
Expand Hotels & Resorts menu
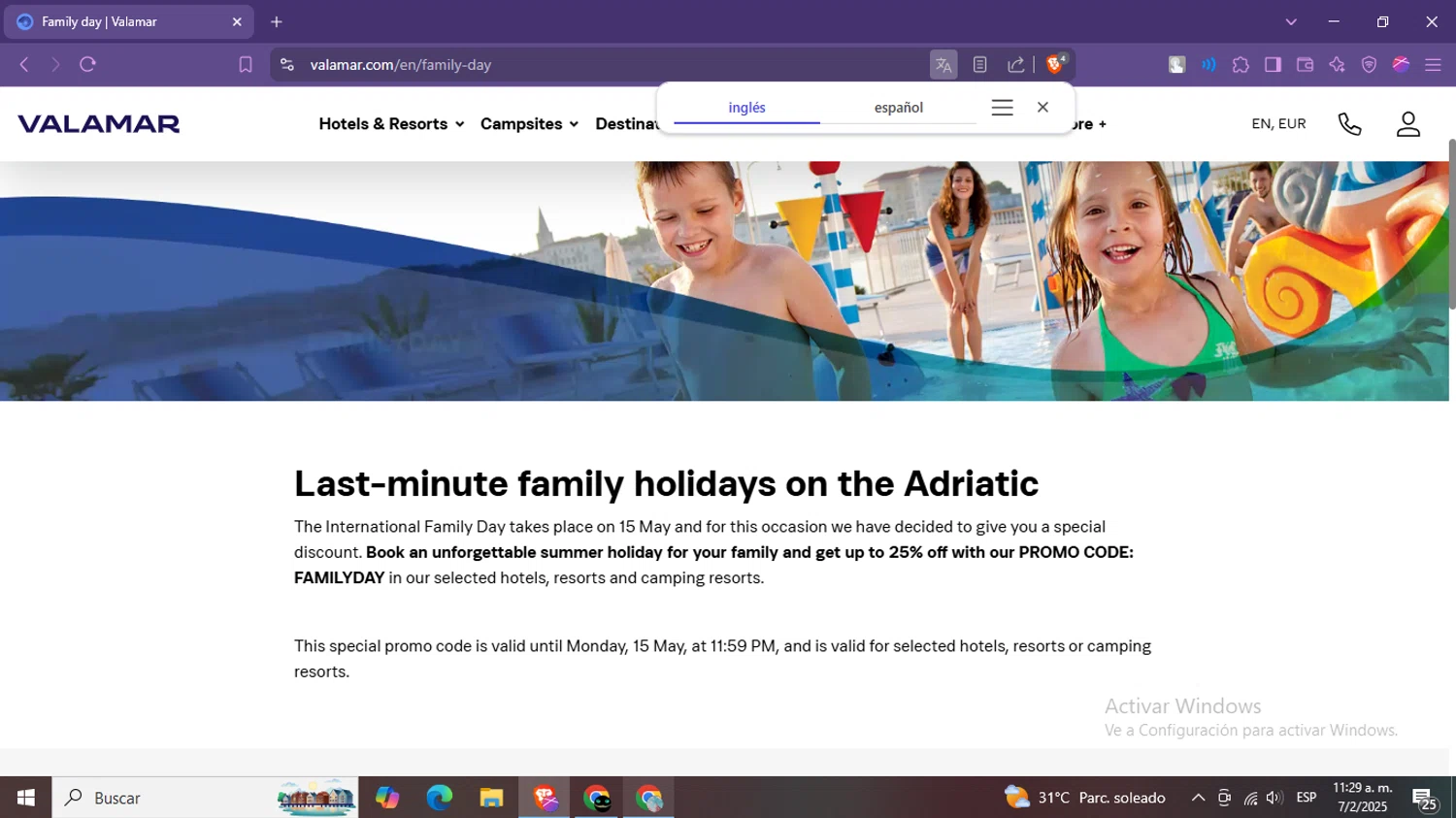pos(391,124)
